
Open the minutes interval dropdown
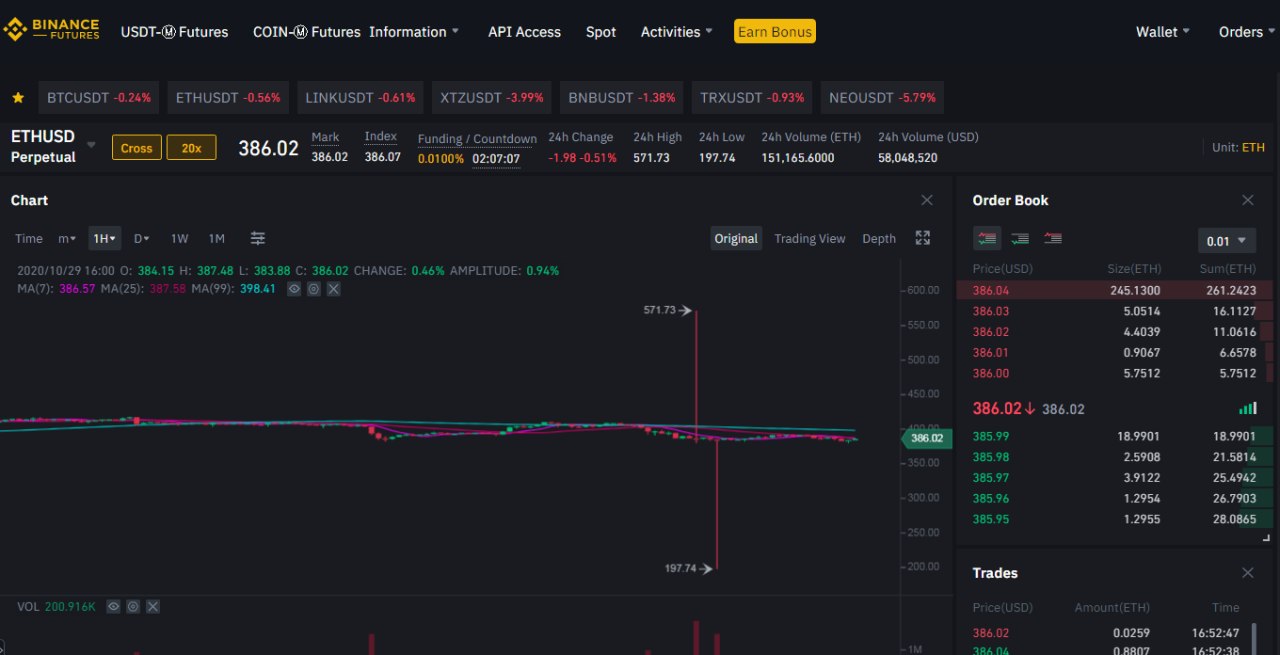[67, 238]
